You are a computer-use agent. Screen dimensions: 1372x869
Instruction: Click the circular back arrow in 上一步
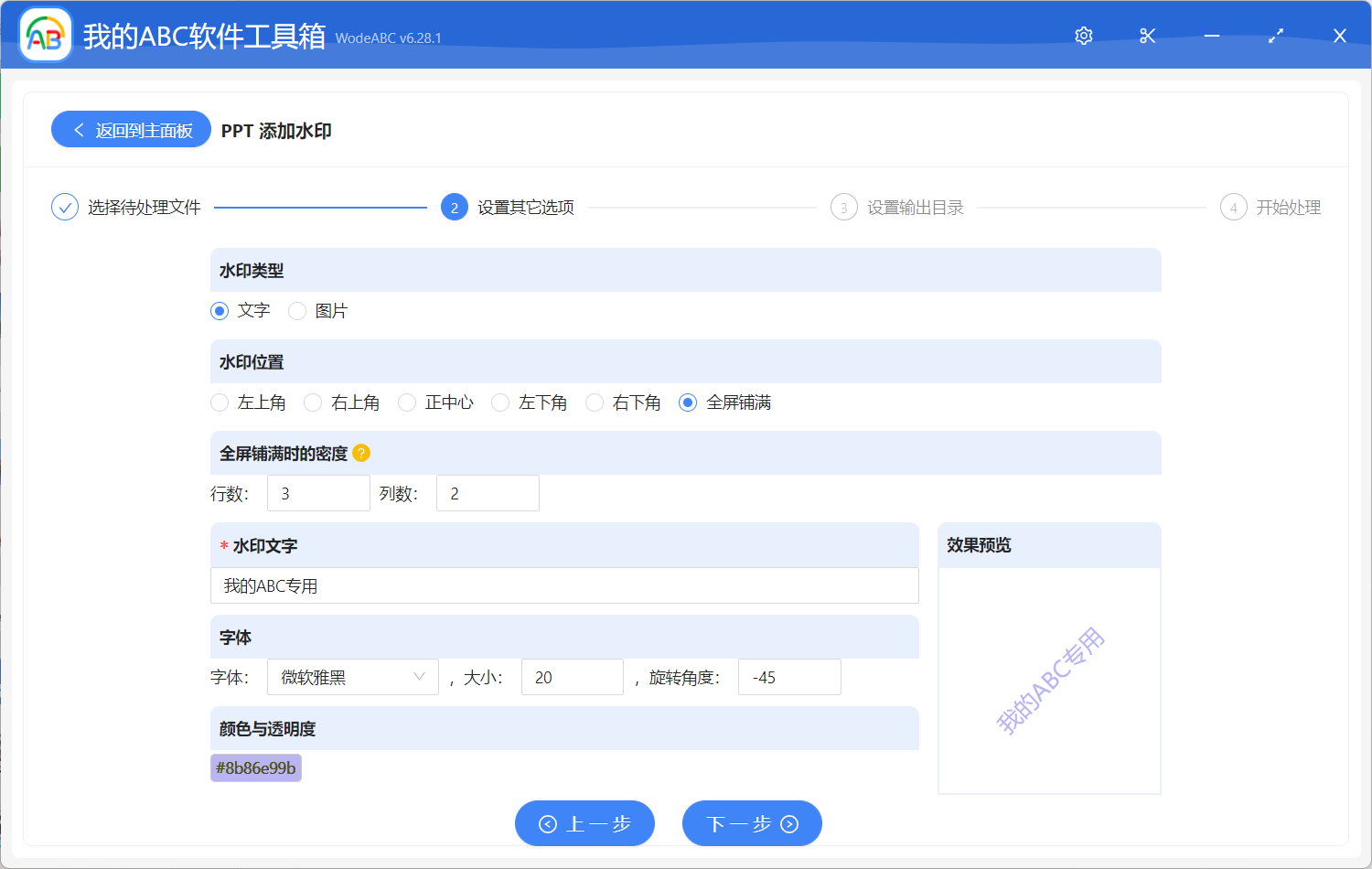547,823
